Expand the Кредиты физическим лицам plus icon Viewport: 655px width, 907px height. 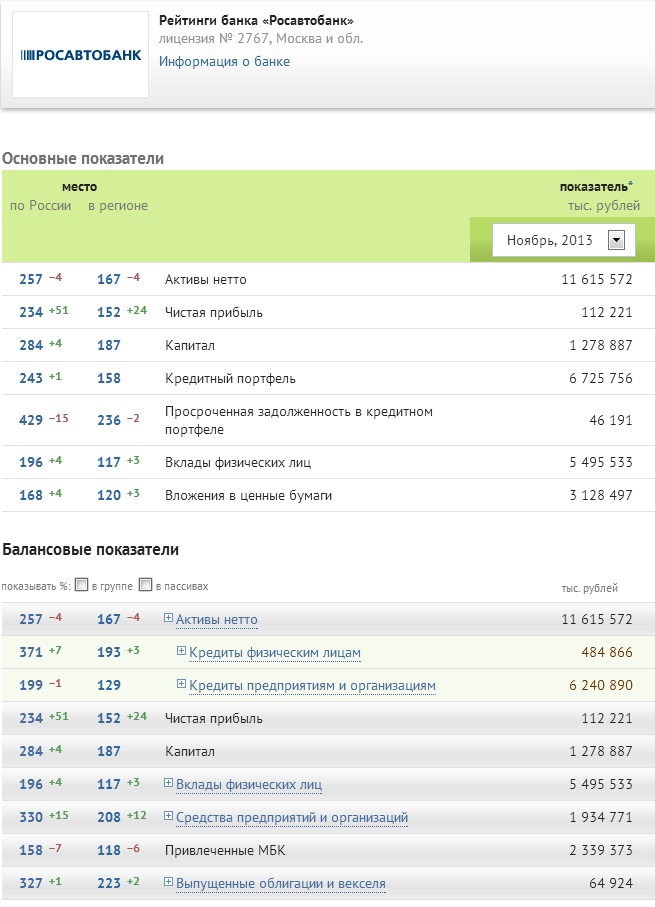pos(182,652)
